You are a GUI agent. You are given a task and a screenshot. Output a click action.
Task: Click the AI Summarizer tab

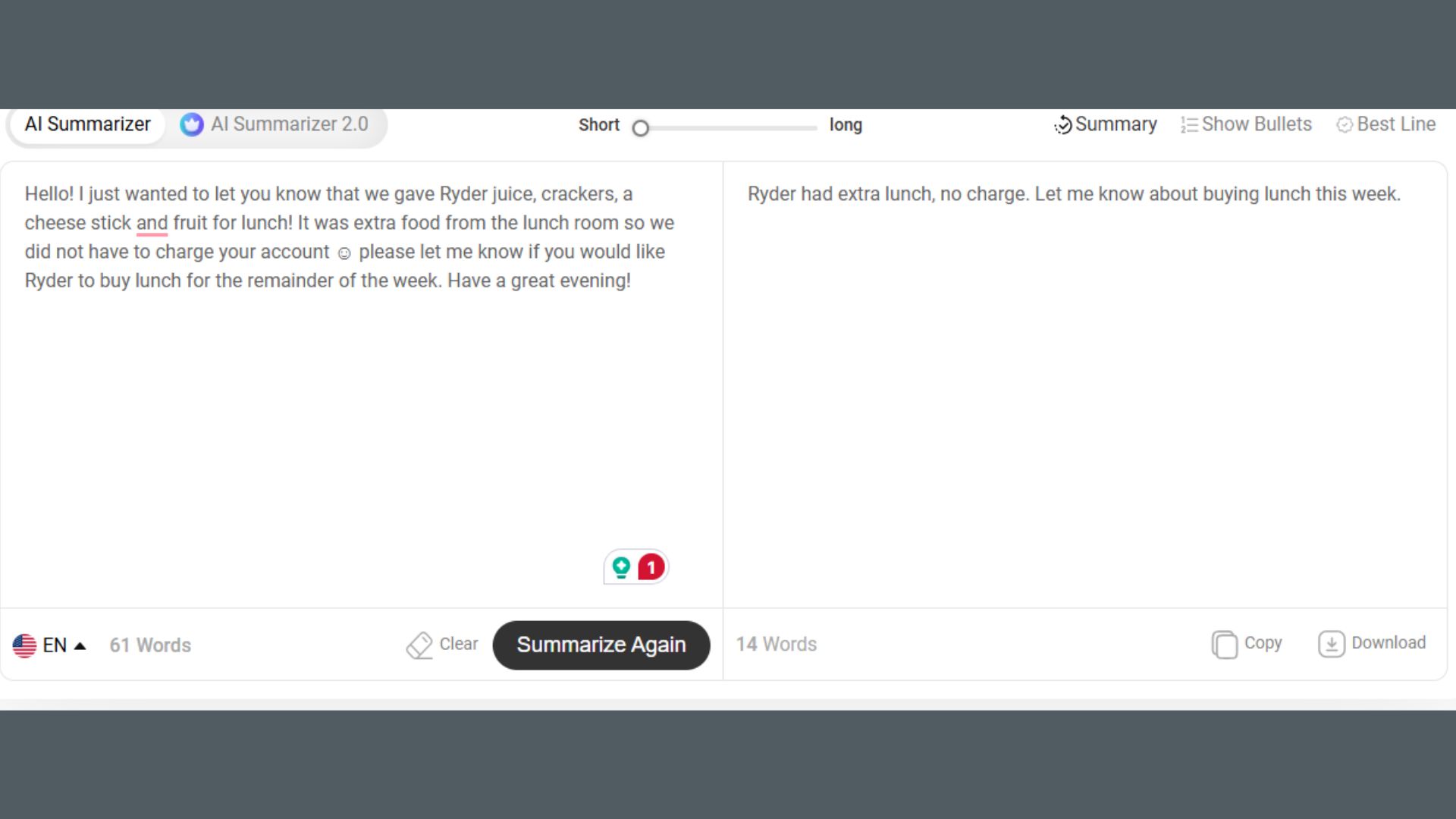(87, 124)
